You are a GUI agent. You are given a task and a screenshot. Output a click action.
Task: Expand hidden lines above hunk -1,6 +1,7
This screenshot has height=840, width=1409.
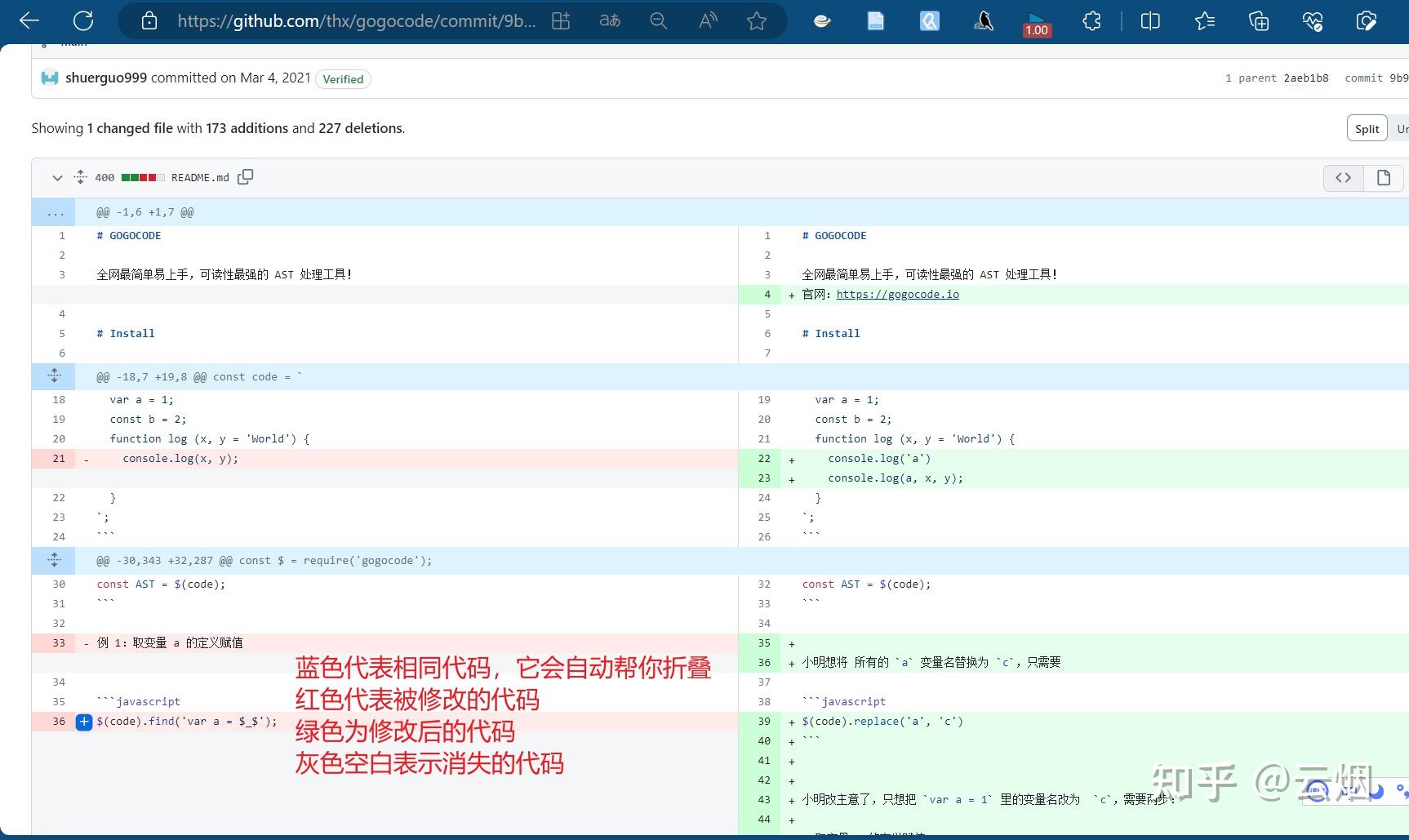coord(54,212)
